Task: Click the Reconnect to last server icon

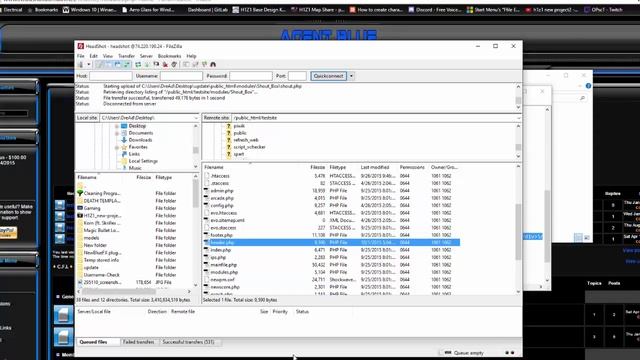Action: 174,64
